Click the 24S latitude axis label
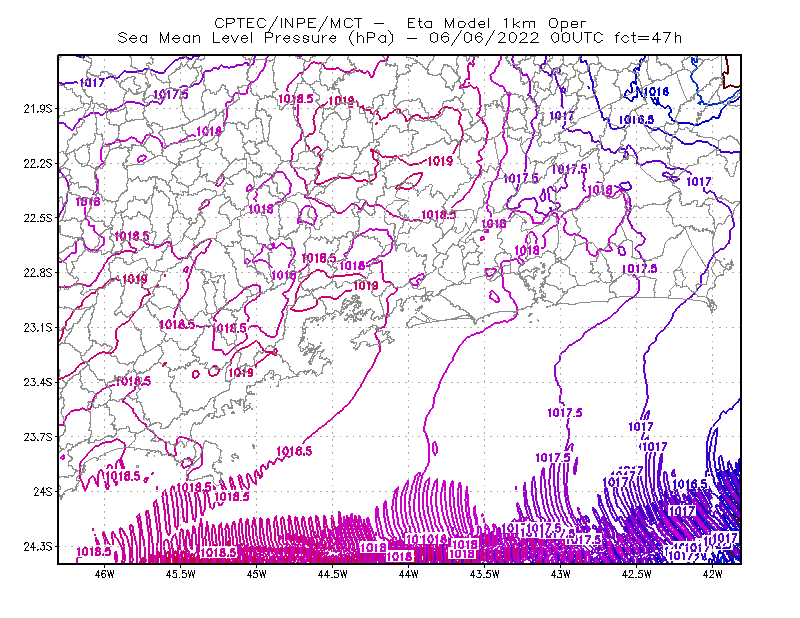800x618 pixels. point(43,491)
